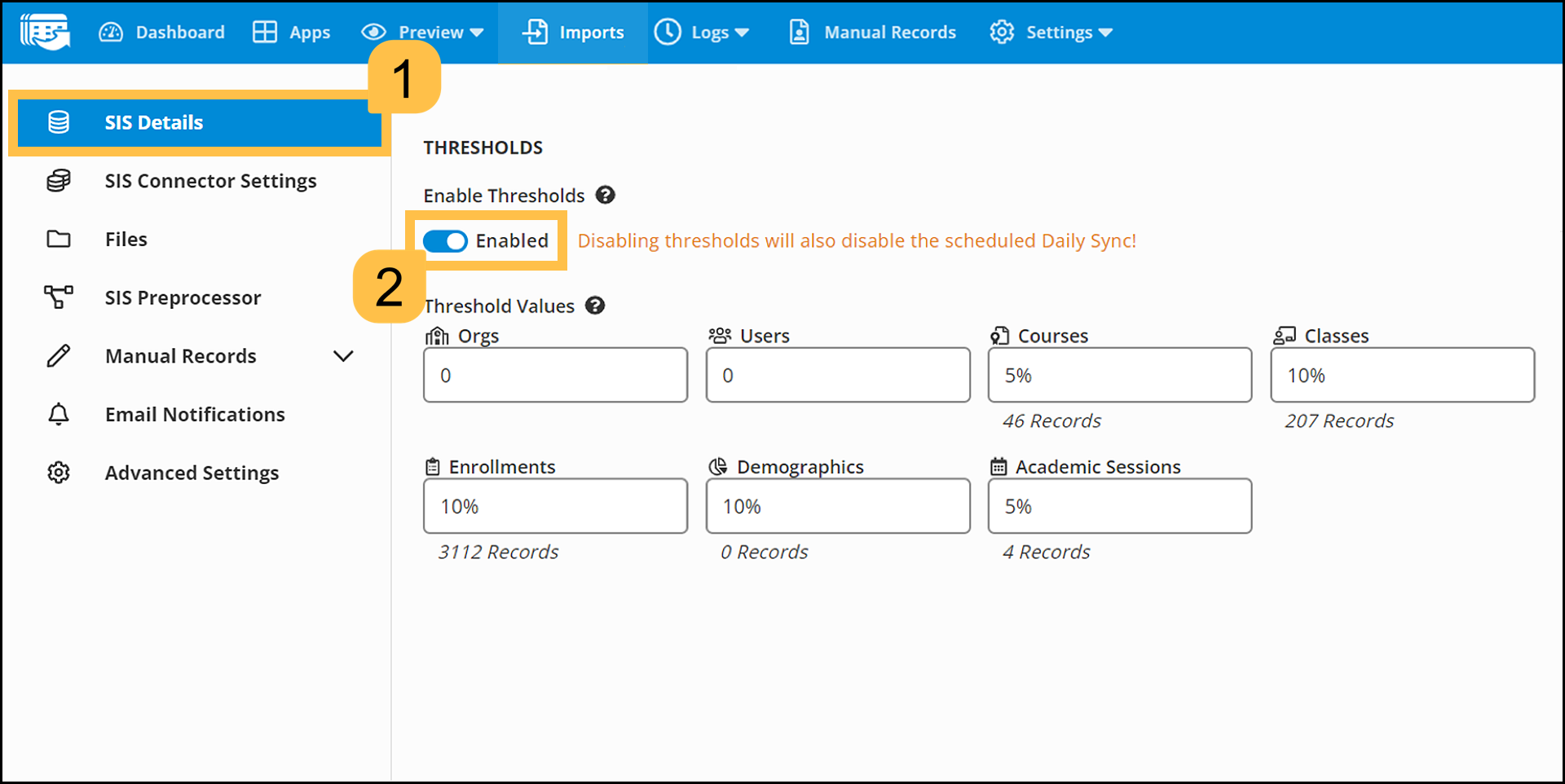Click the SIS Preprocessor icon in the sidebar
Image resolution: width=1565 pixels, height=784 pixels.
click(59, 297)
